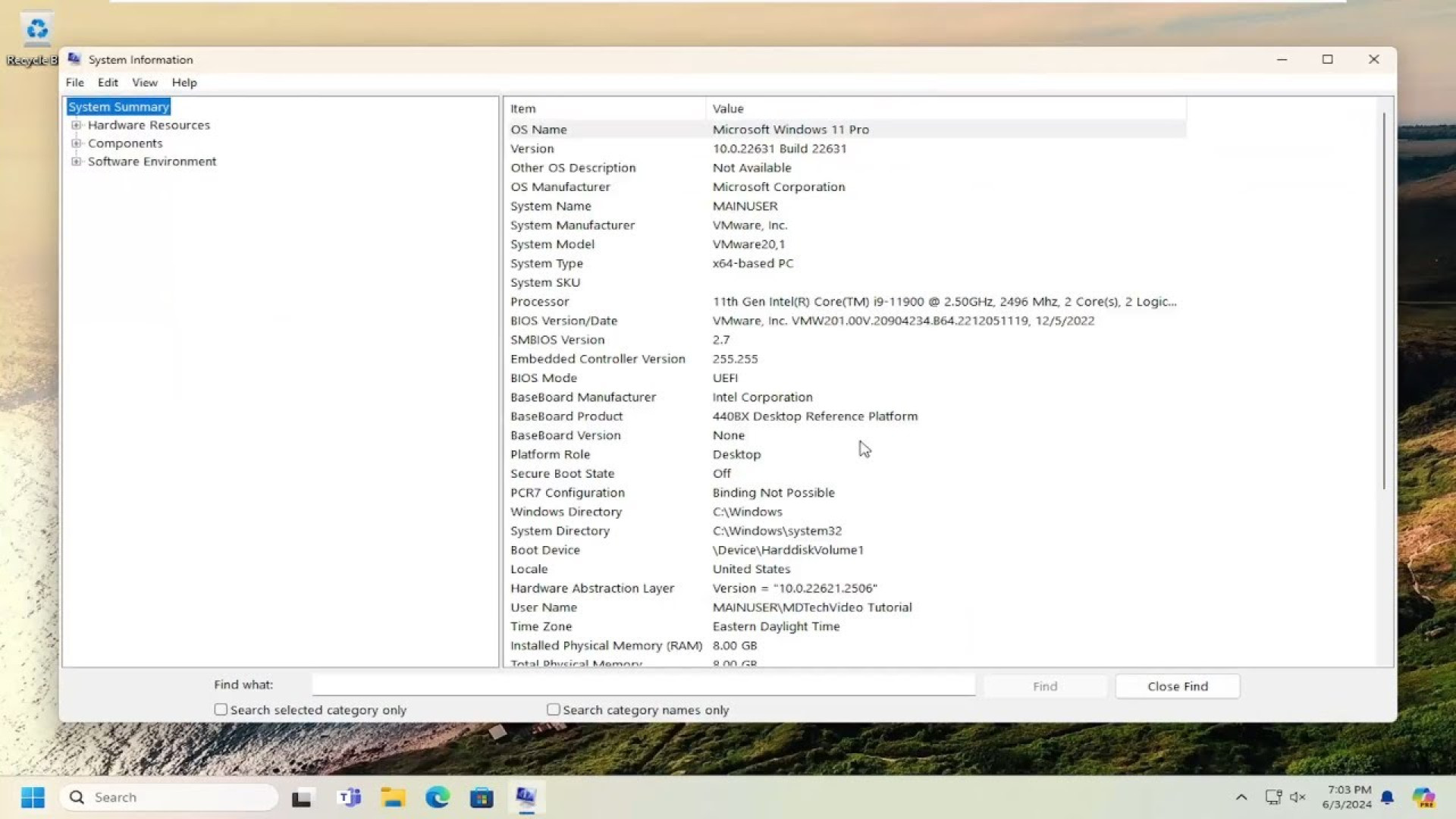Viewport: 1456px width, 819px height.
Task: Open Microsoft Store from the taskbar
Action: [x=482, y=798]
